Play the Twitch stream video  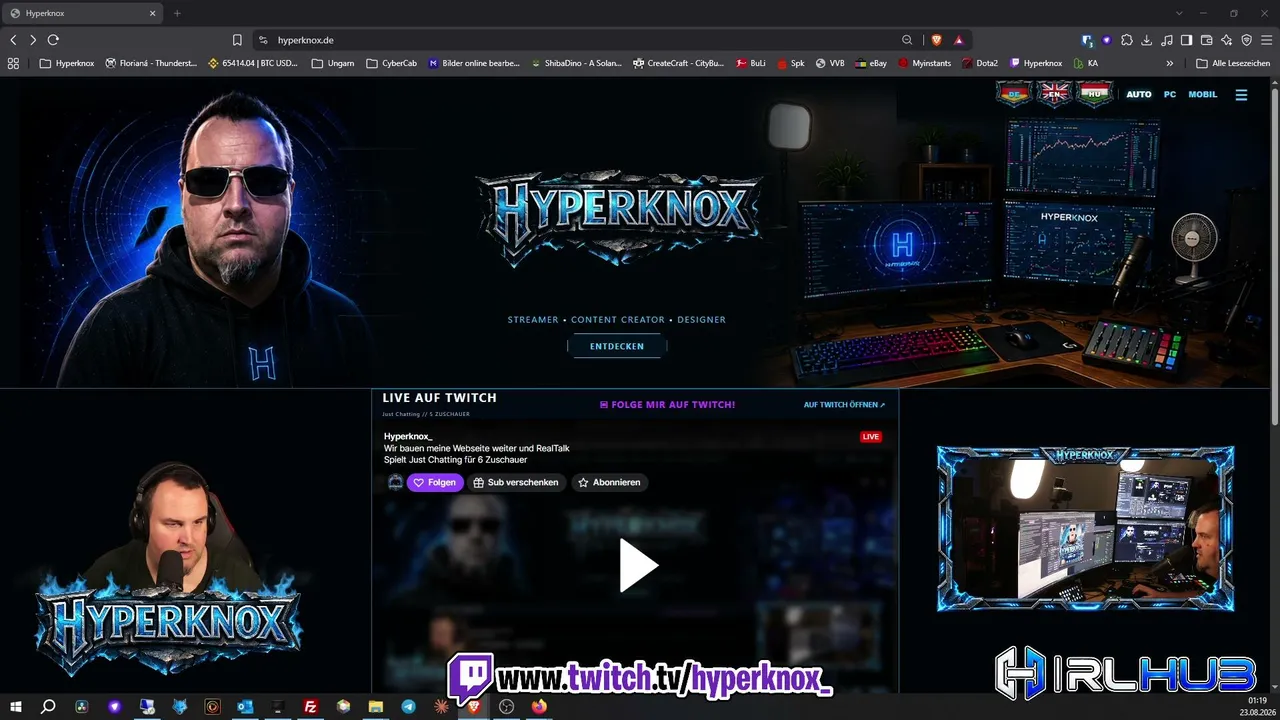point(637,566)
